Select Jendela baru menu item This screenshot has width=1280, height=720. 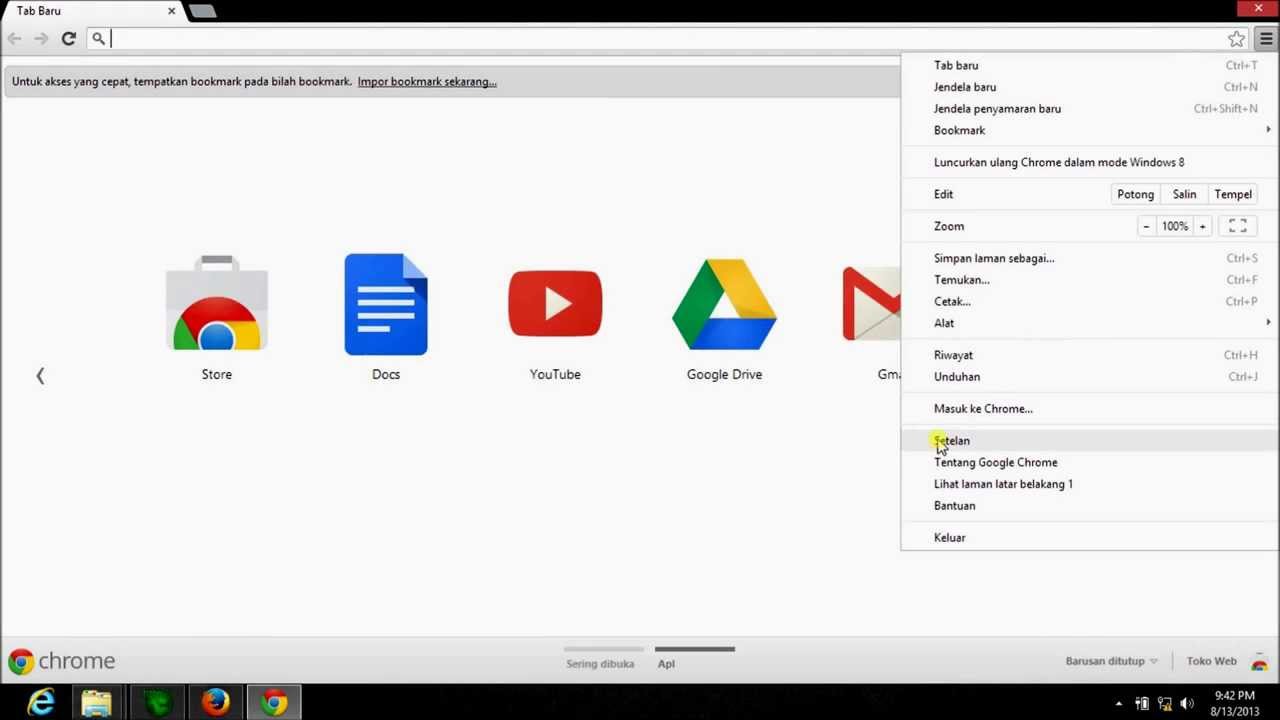pyautogui.click(x=1089, y=87)
